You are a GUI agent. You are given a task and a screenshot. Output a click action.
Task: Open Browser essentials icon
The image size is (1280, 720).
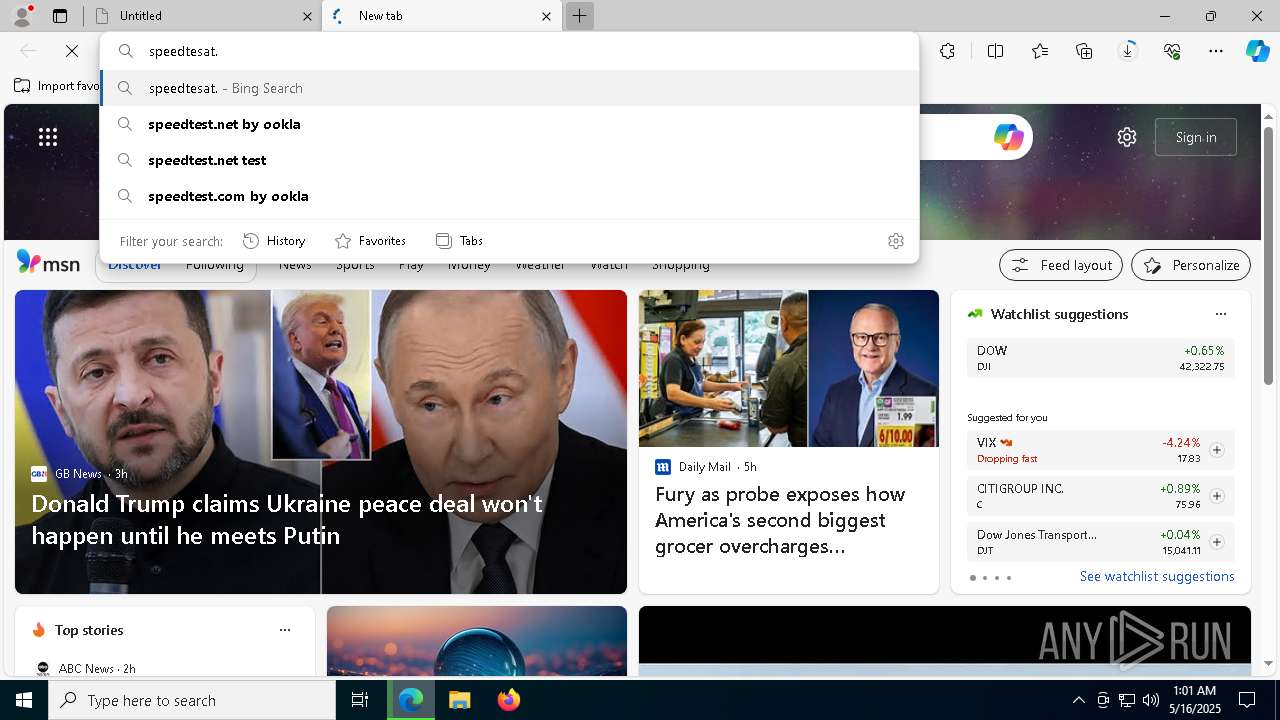[1172, 51]
